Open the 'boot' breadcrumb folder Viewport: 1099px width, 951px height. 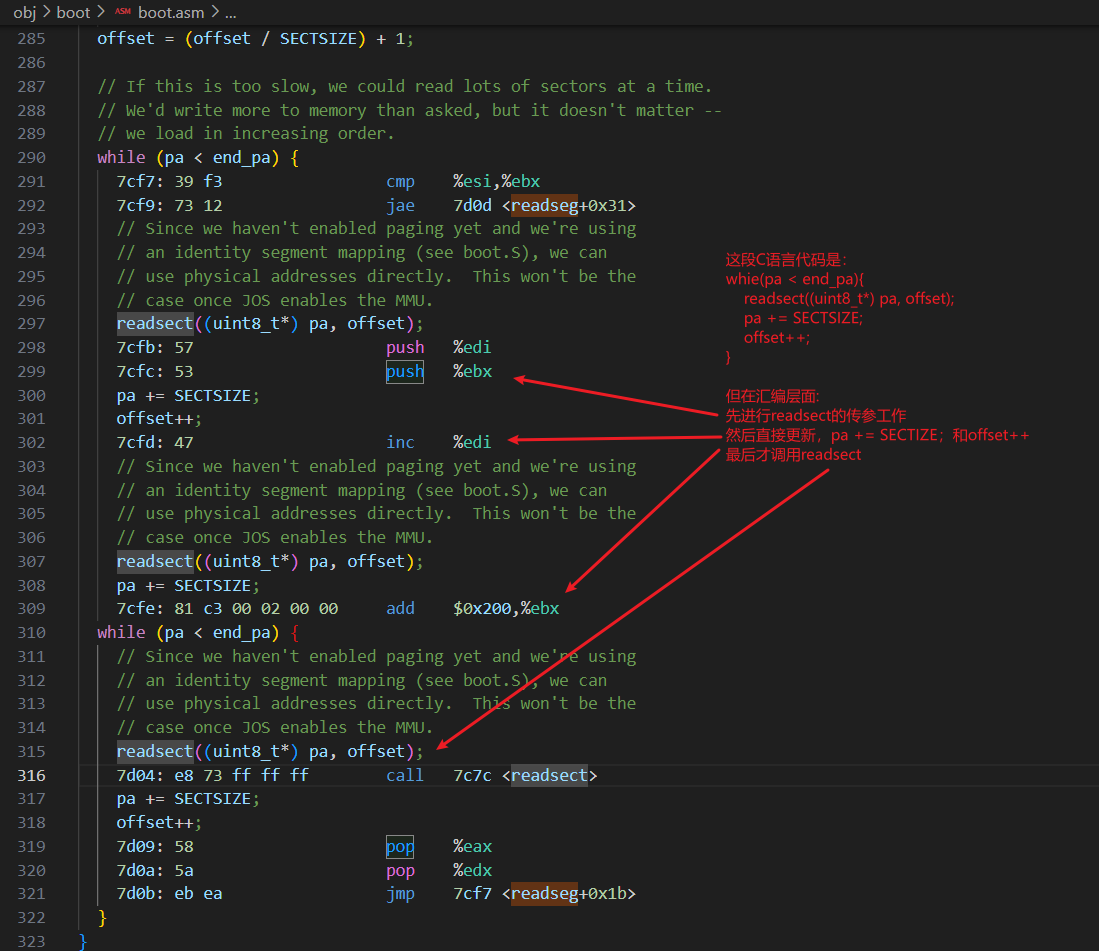(x=74, y=13)
